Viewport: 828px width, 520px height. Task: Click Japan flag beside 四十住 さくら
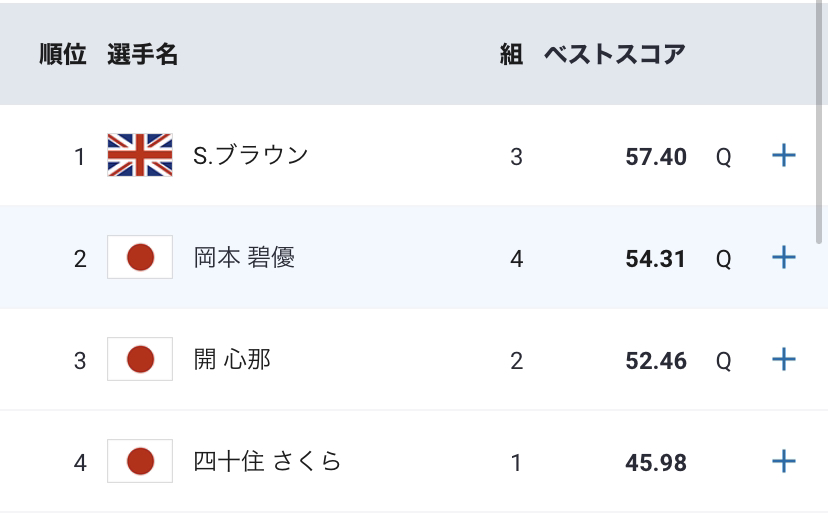pyautogui.click(x=140, y=461)
